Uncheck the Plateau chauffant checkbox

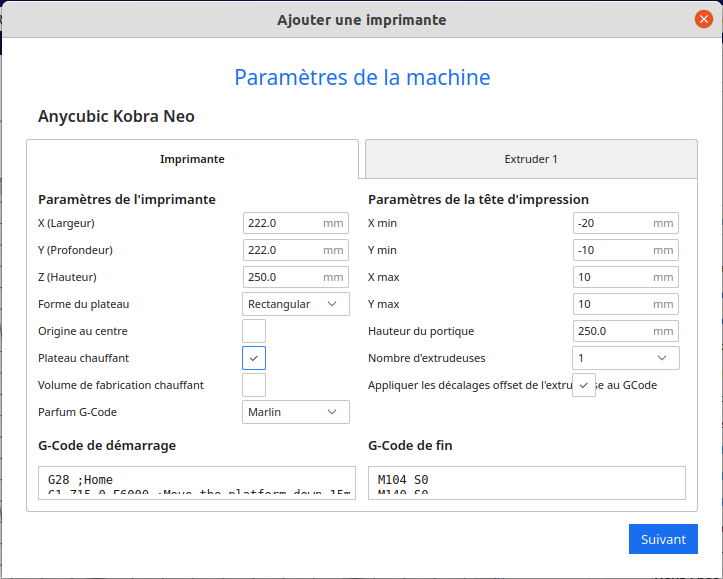click(254, 358)
